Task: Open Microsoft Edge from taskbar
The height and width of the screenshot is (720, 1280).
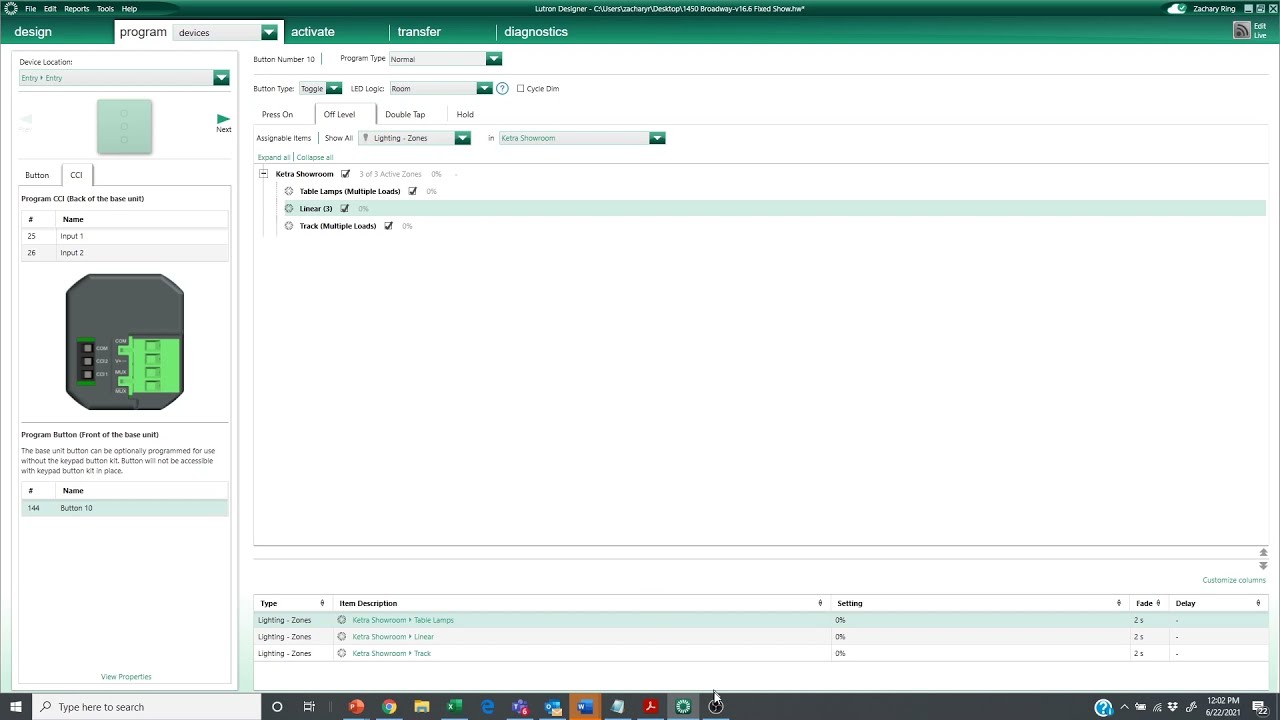Action: pos(487,707)
